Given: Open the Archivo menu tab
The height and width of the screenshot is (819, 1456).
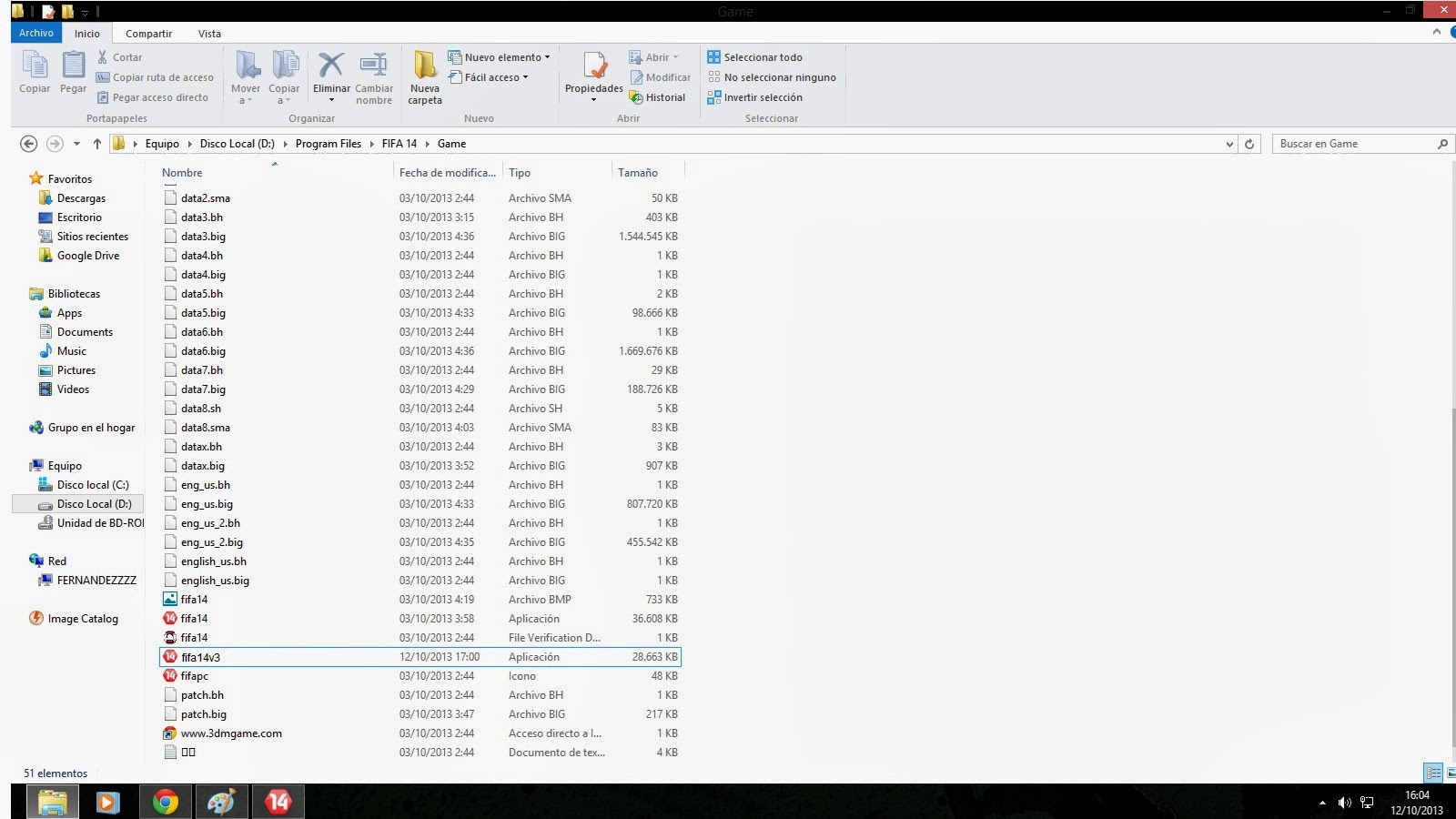Looking at the screenshot, I should click(x=36, y=33).
